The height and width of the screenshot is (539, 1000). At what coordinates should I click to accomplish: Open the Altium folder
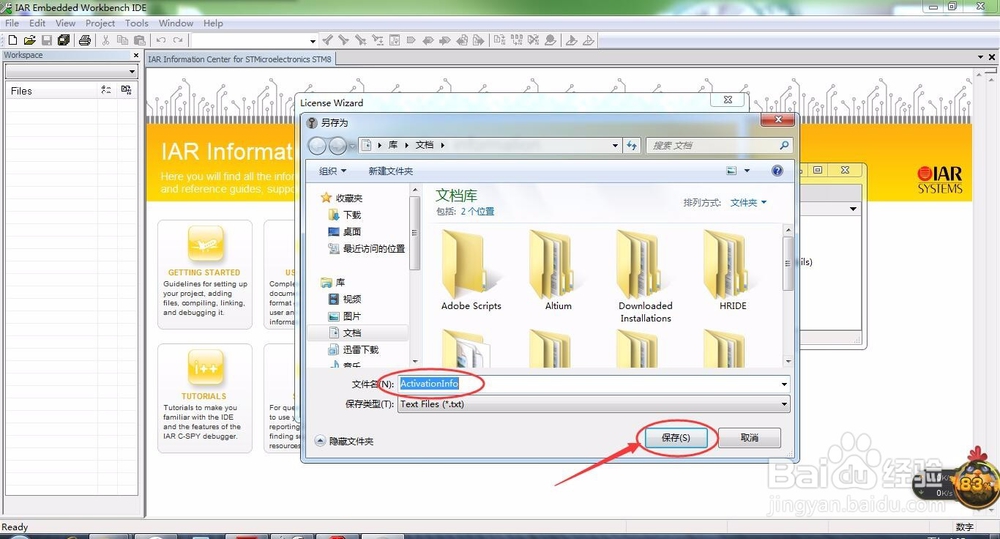click(x=558, y=270)
